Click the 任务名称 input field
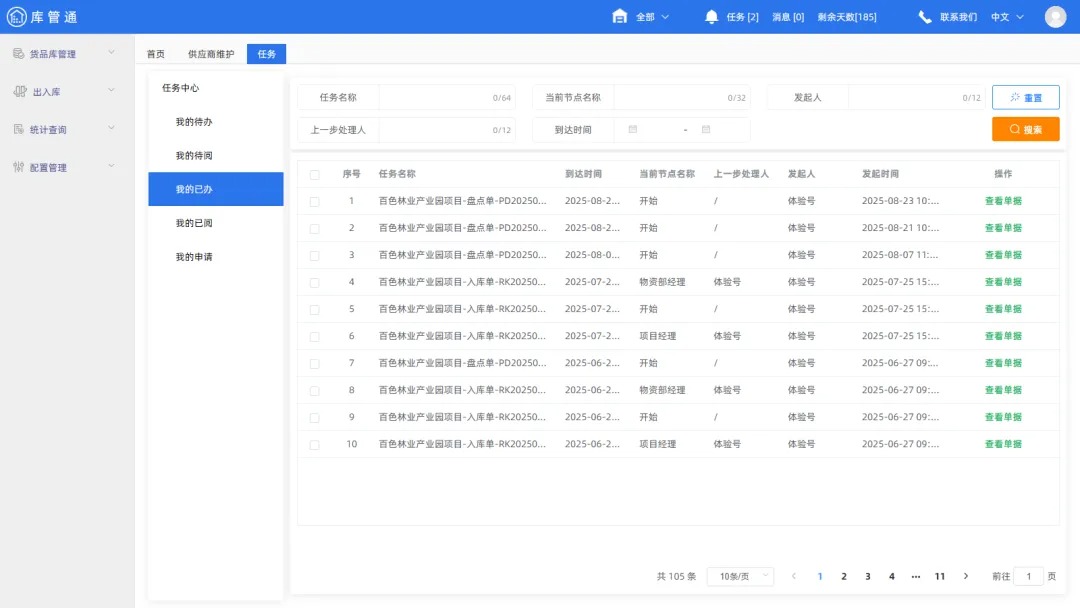1080x608 pixels. coord(435,98)
